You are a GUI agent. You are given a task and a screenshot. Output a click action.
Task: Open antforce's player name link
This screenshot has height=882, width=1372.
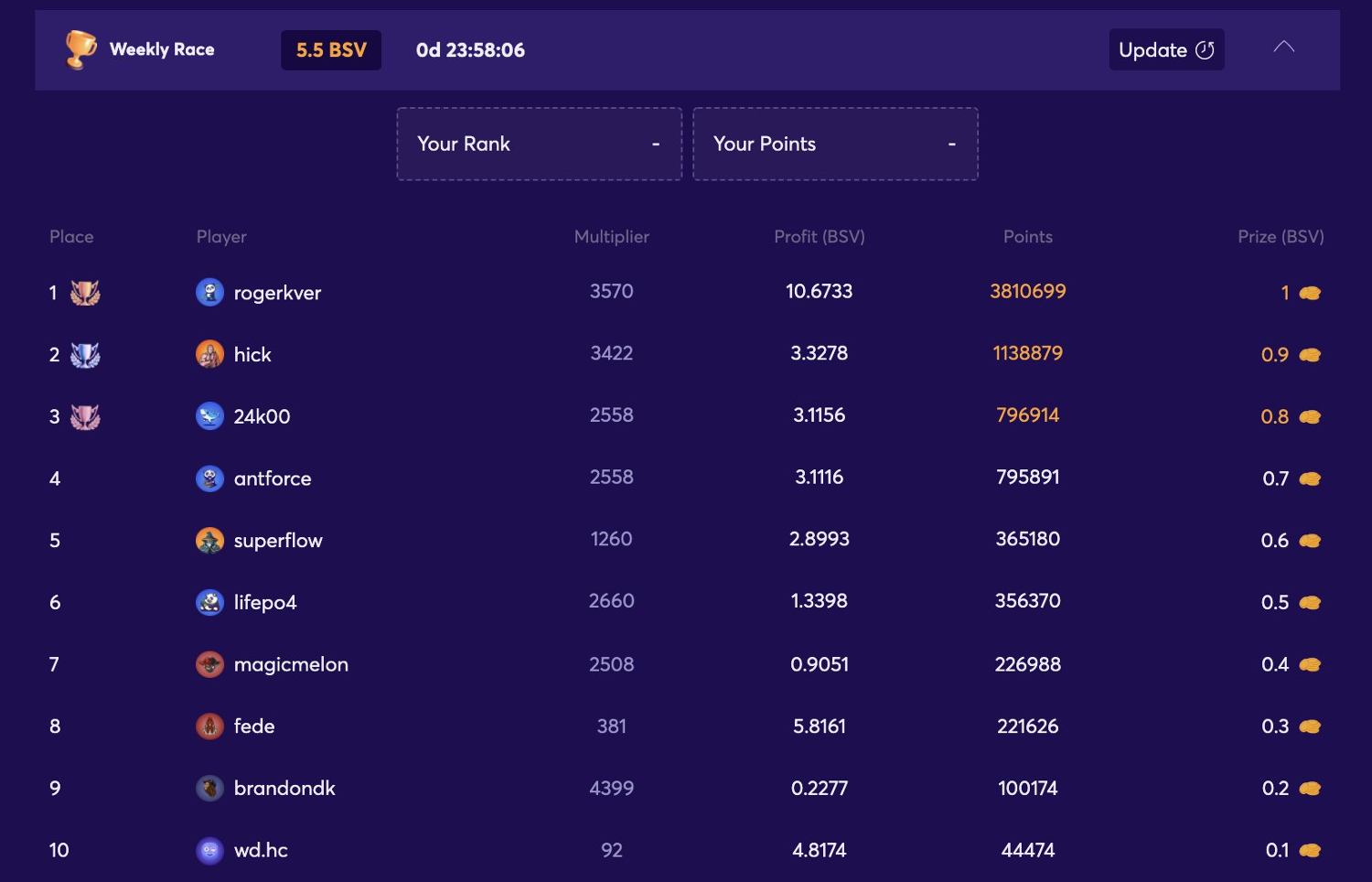click(273, 479)
